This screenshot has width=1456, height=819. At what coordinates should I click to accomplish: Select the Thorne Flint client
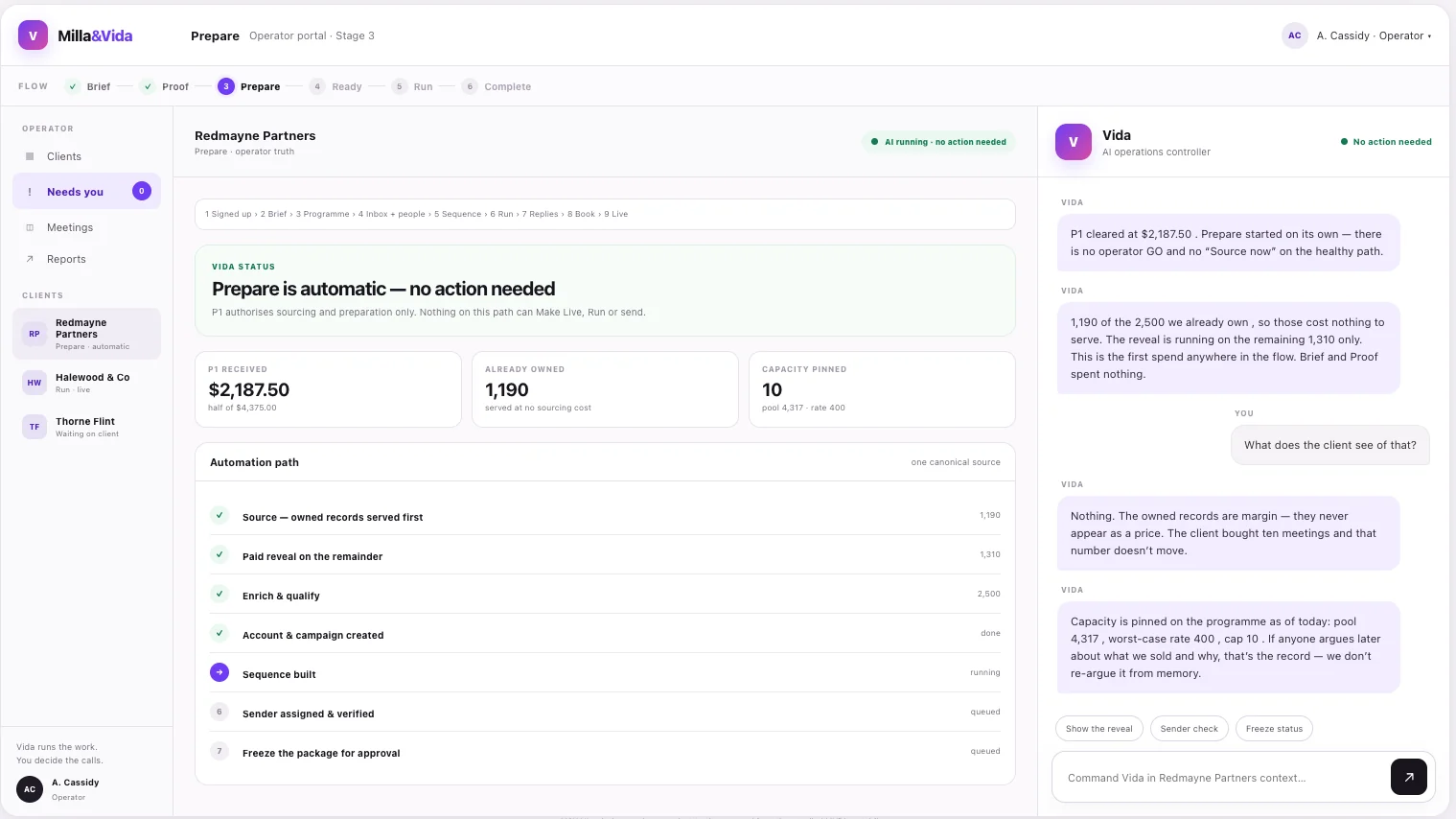(x=86, y=427)
